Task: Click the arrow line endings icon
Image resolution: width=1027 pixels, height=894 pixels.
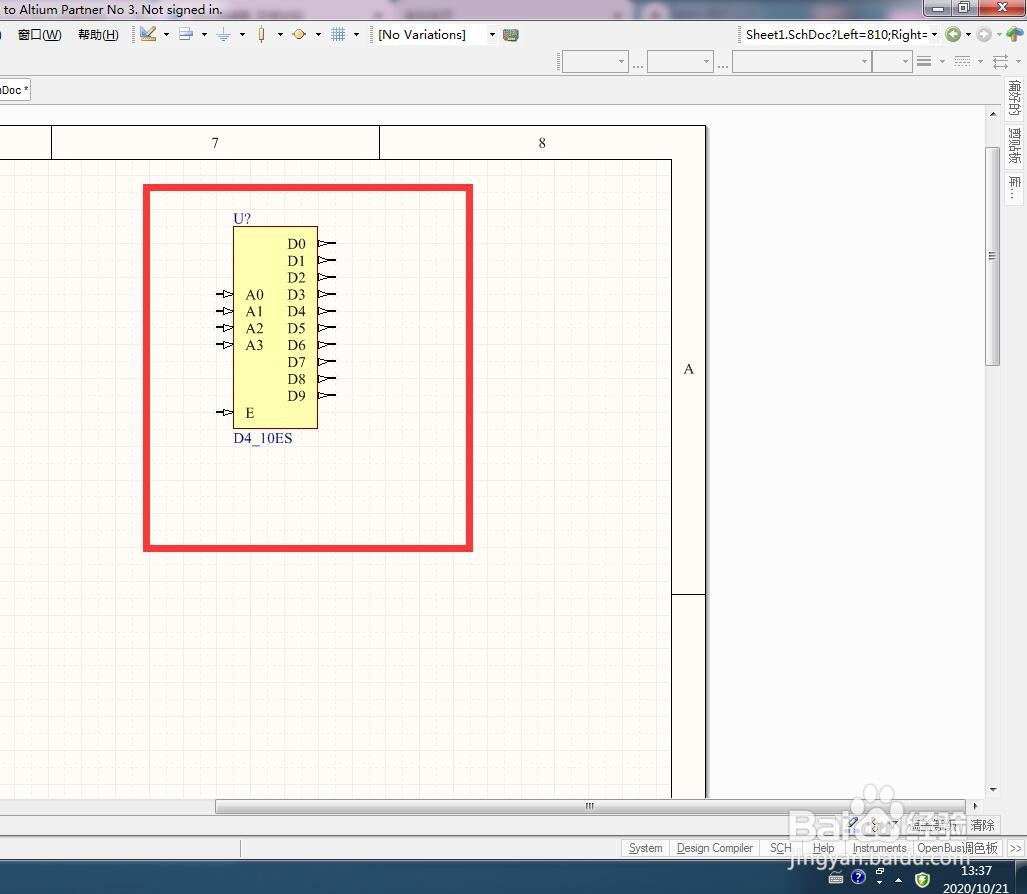Action: 1000,62
